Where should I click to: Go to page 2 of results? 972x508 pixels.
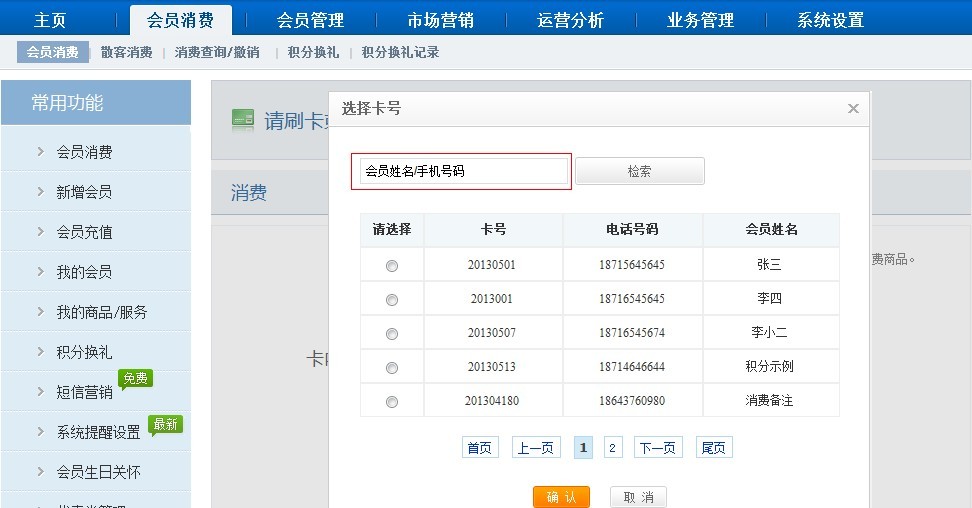coord(612,448)
